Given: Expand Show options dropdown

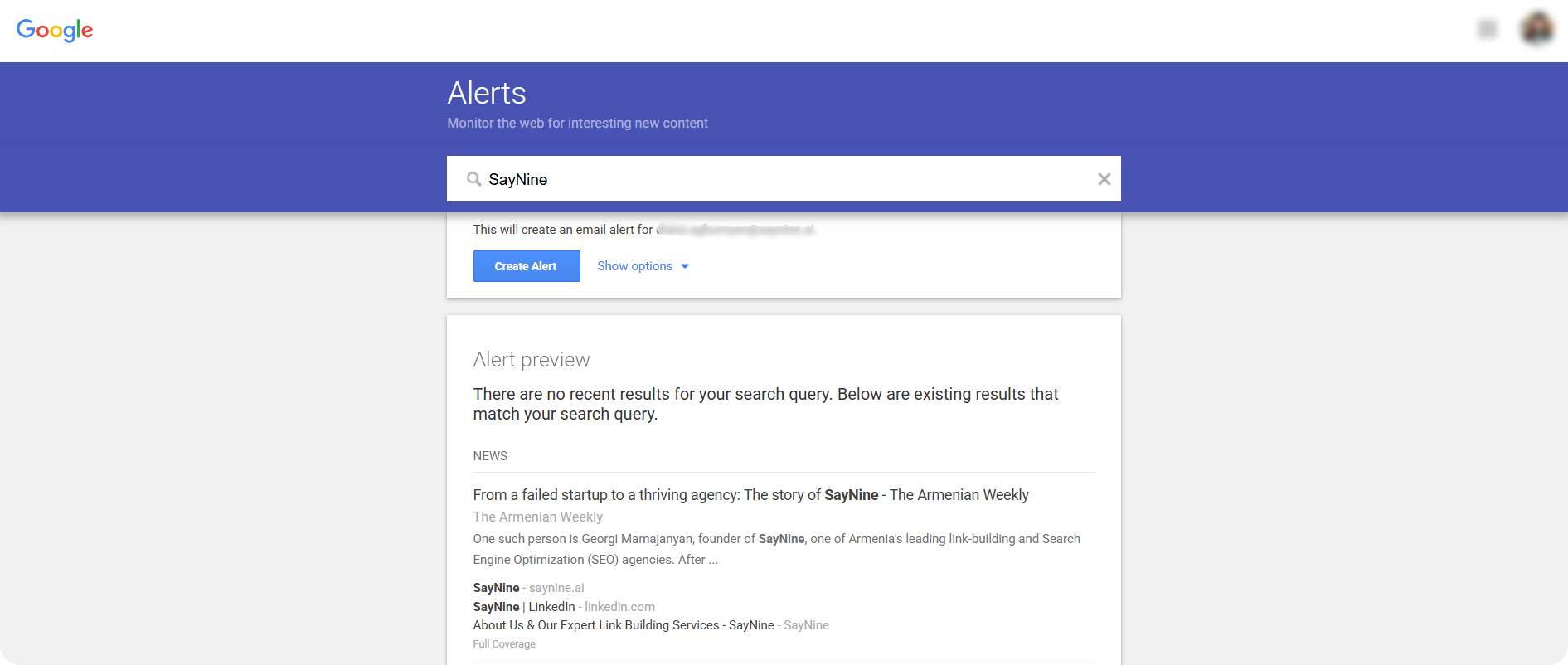Looking at the screenshot, I should 643,266.
